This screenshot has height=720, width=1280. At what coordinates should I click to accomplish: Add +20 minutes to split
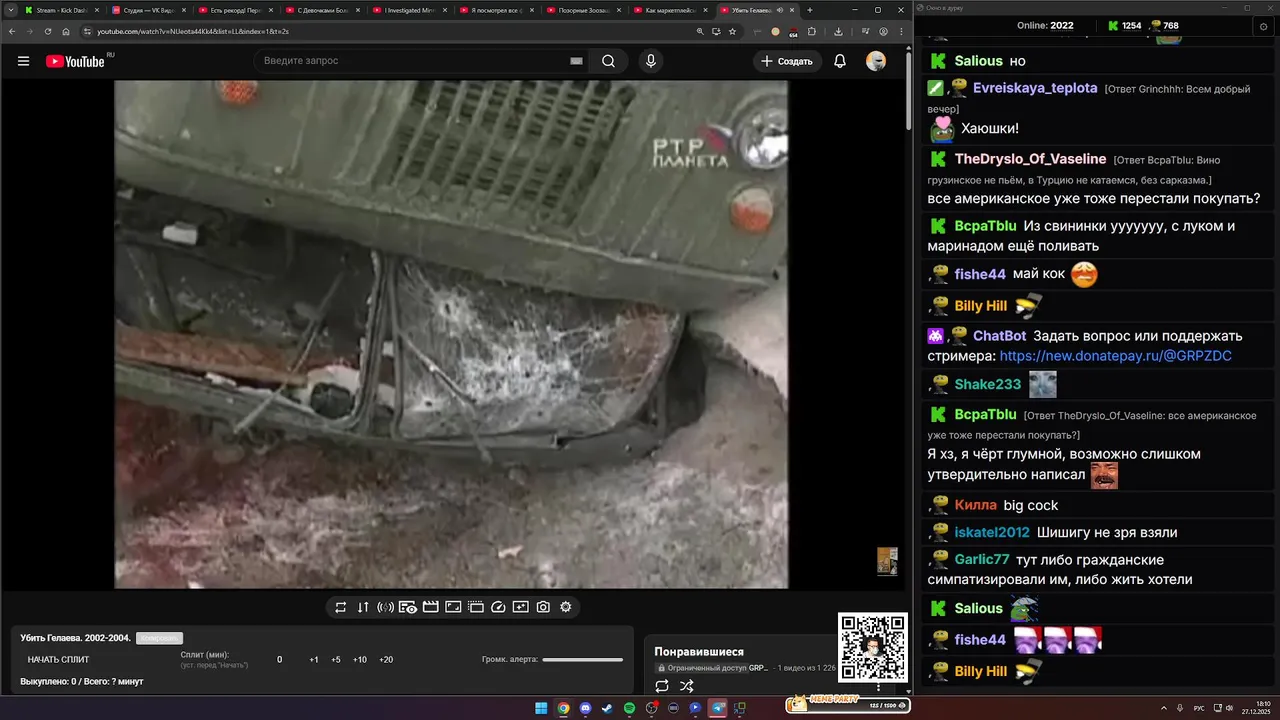coord(386,660)
